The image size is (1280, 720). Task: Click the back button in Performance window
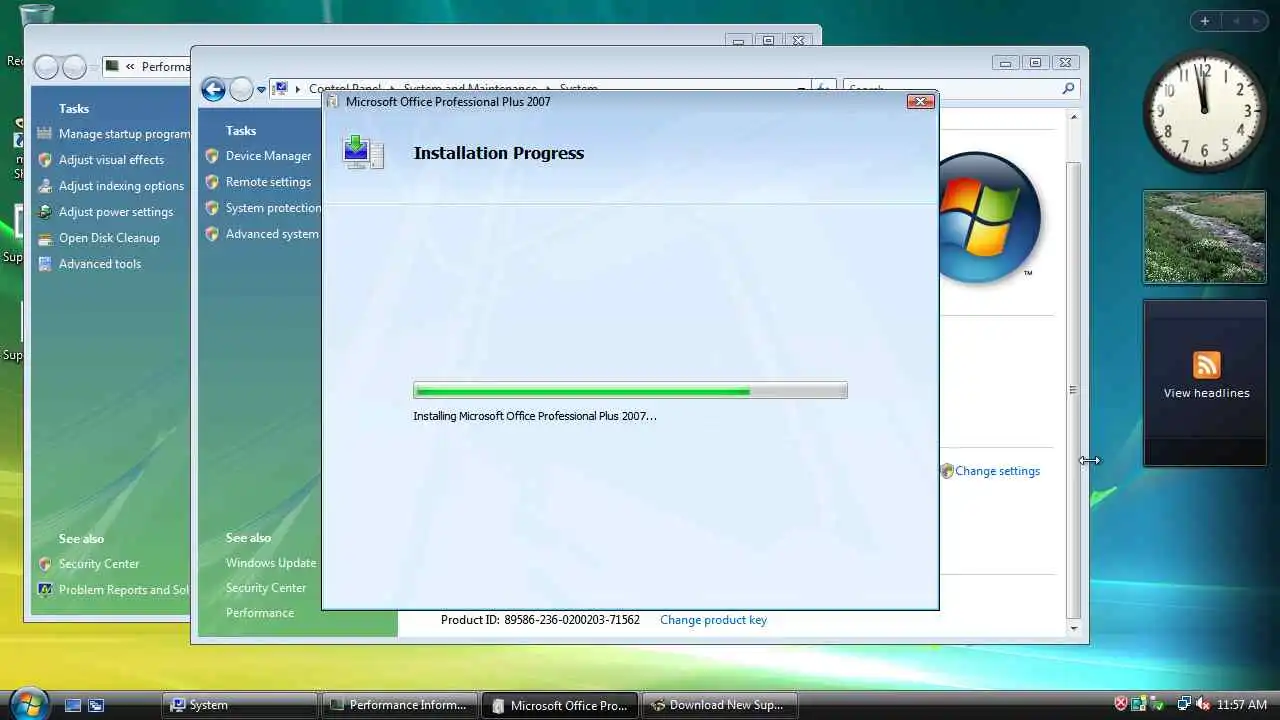(46, 67)
